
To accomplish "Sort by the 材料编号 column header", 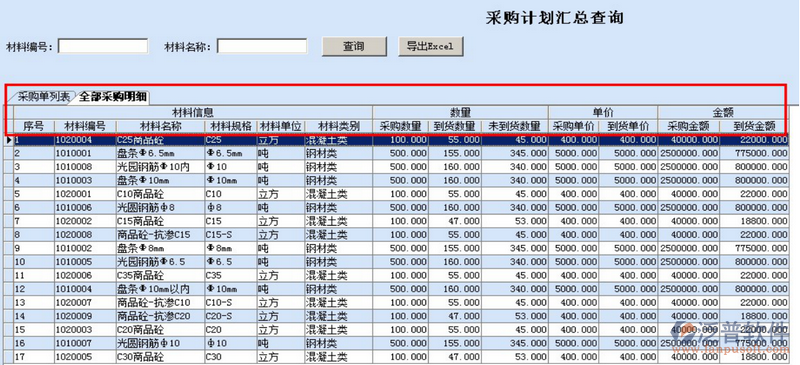I will pos(86,126).
